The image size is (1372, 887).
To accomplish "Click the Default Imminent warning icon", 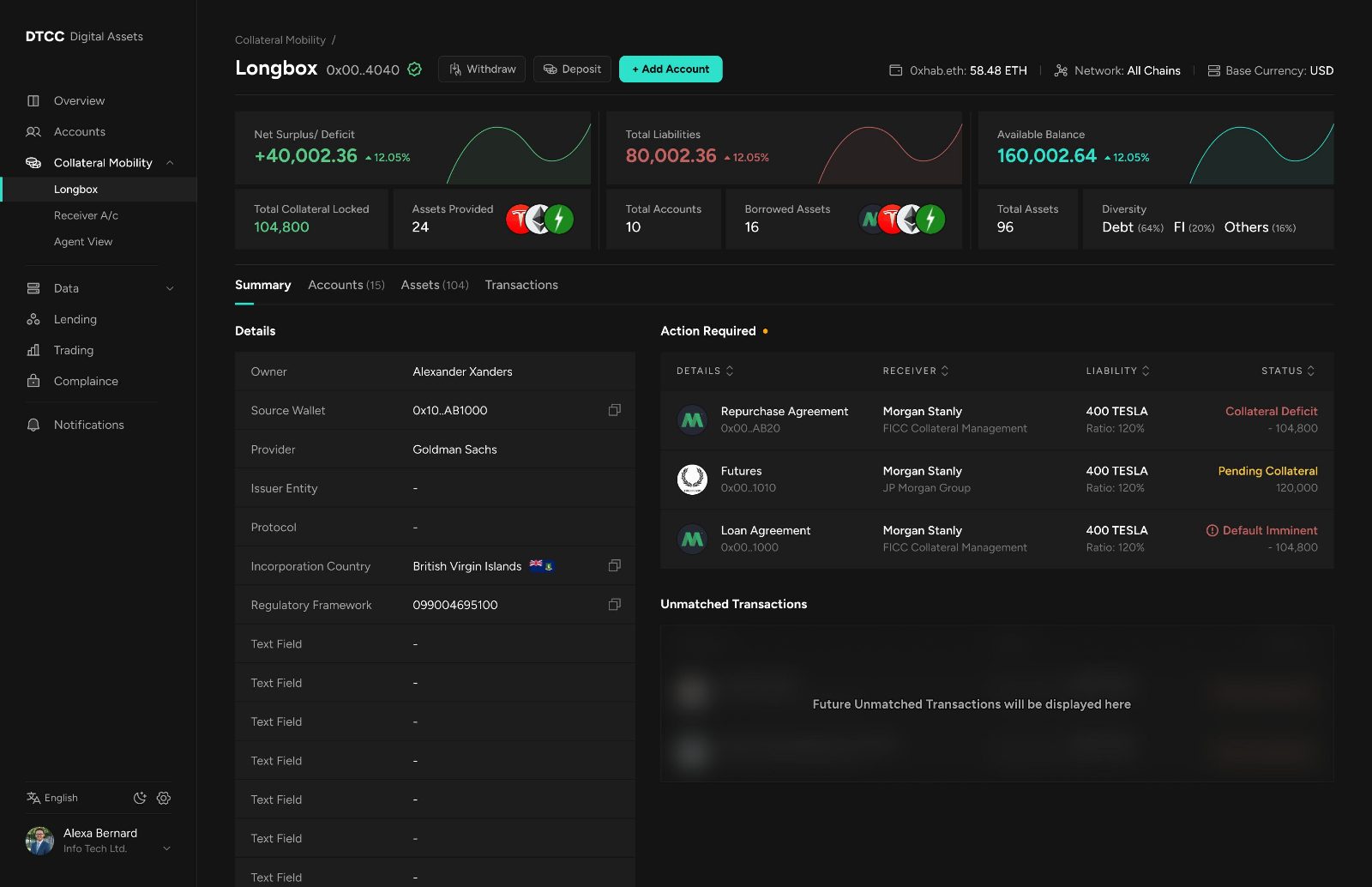I will pos(1212,530).
